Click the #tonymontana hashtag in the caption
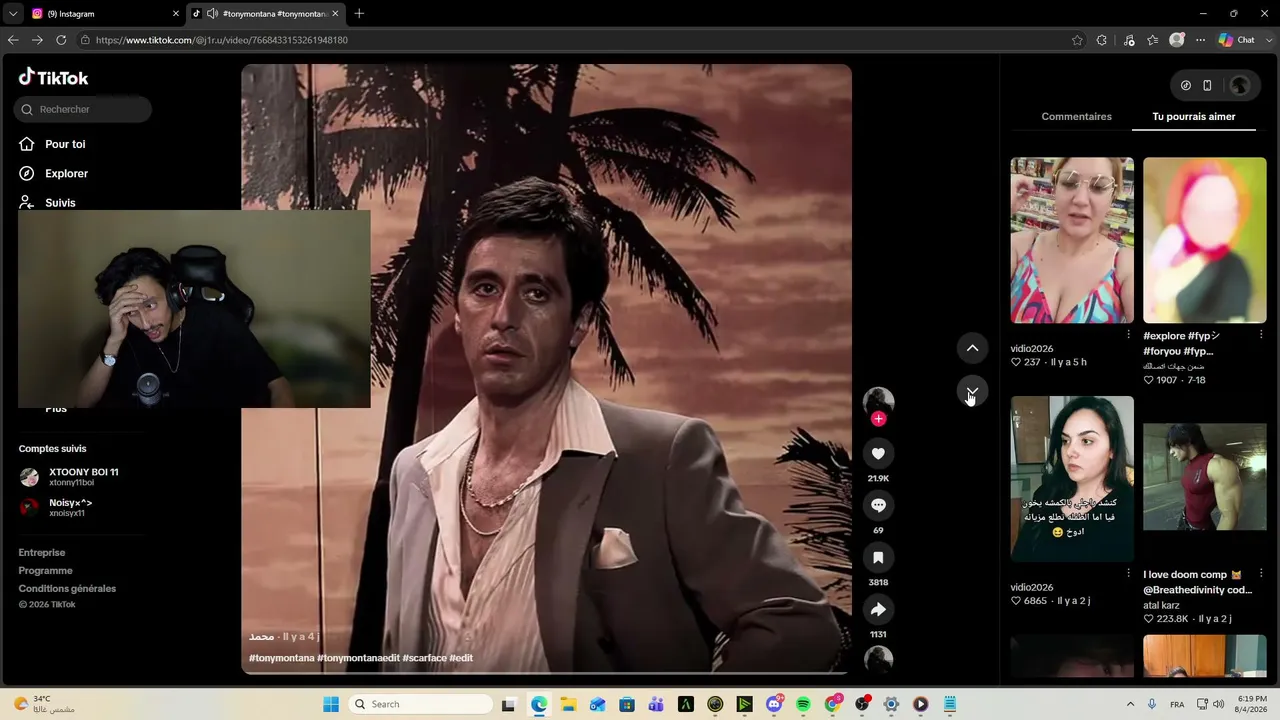The width and height of the screenshot is (1280, 720). click(x=281, y=658)
